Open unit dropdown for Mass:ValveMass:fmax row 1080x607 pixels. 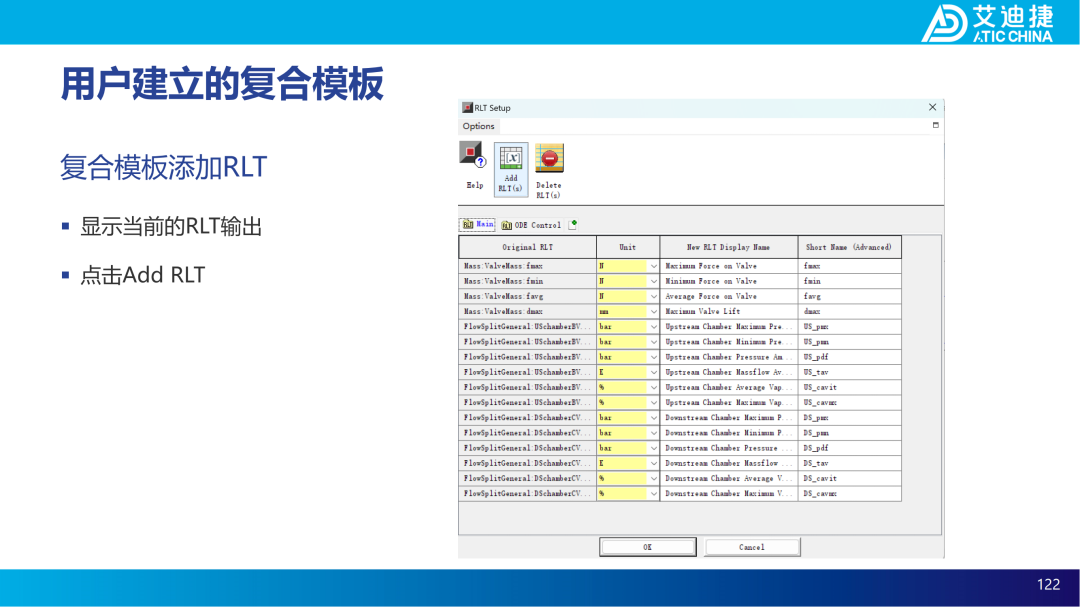pyautogui.click(x=653, y=266)
